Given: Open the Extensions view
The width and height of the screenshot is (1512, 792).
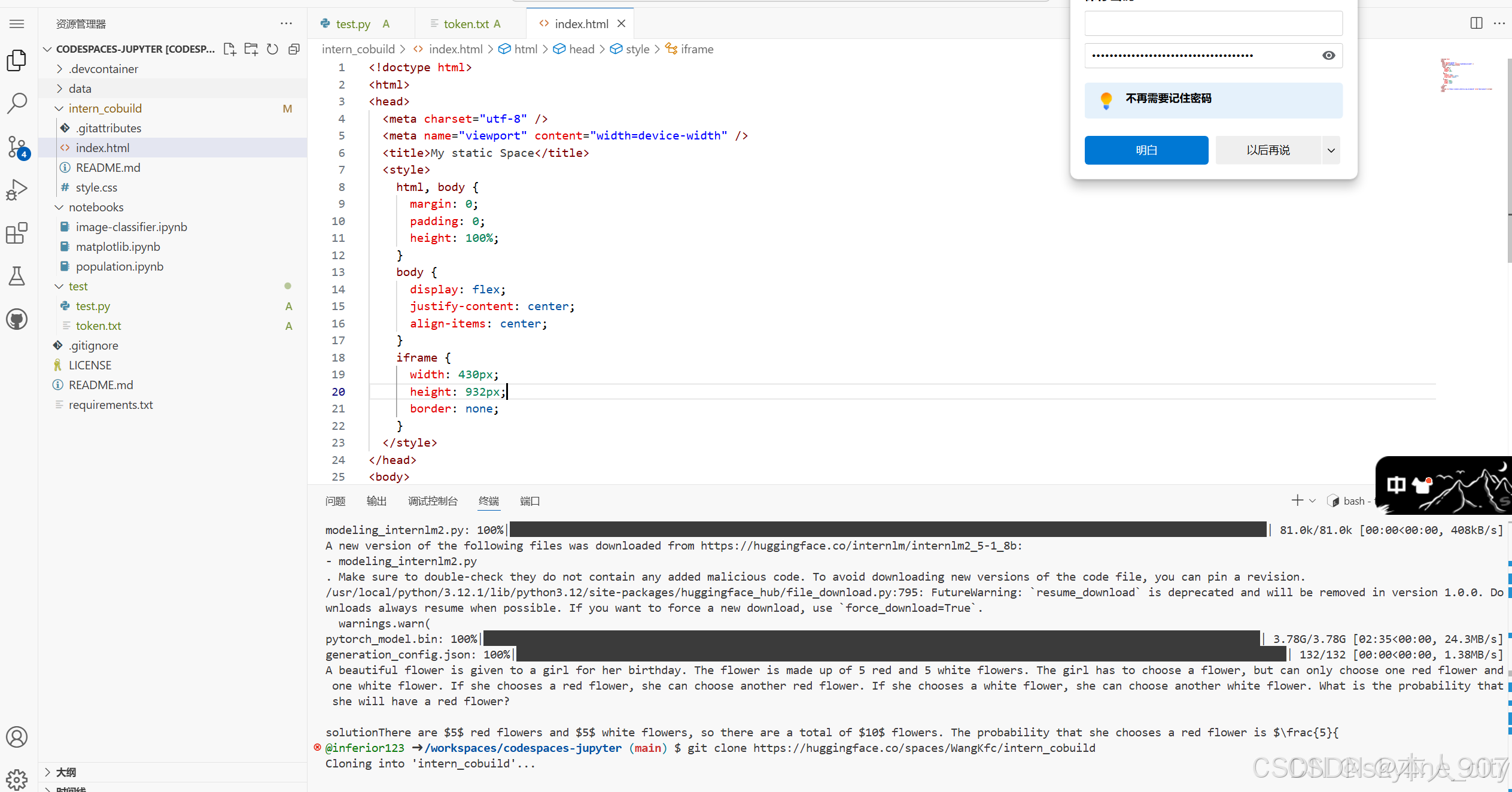Looking at the screenshot, I should pos(17,233).
